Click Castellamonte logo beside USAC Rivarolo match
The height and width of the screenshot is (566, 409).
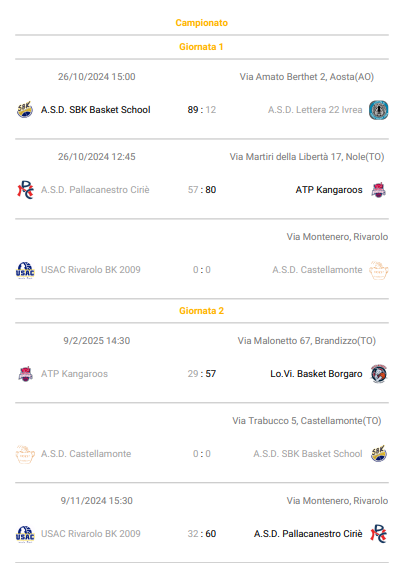[378, 270]
